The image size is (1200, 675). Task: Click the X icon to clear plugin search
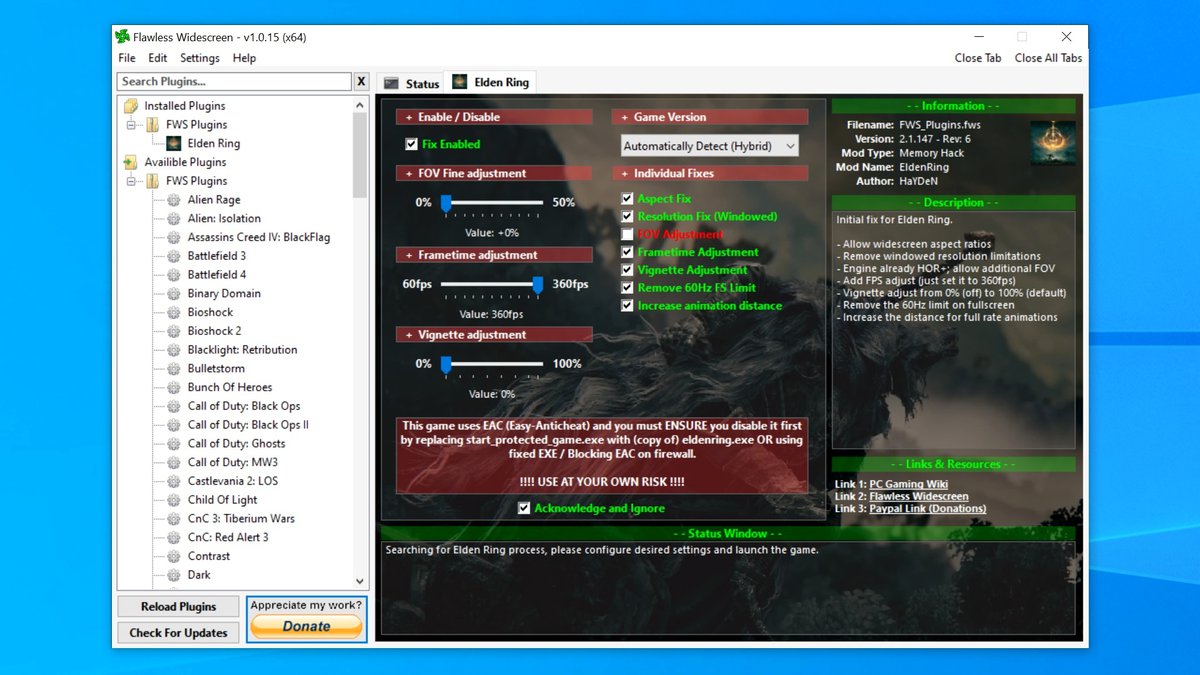[x=361, y=81]
